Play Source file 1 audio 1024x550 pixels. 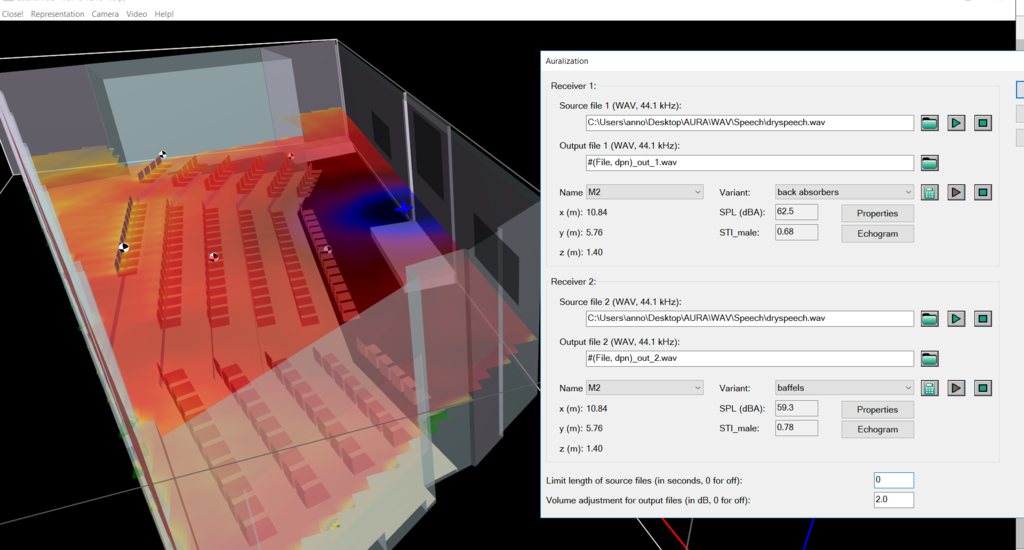956,123
